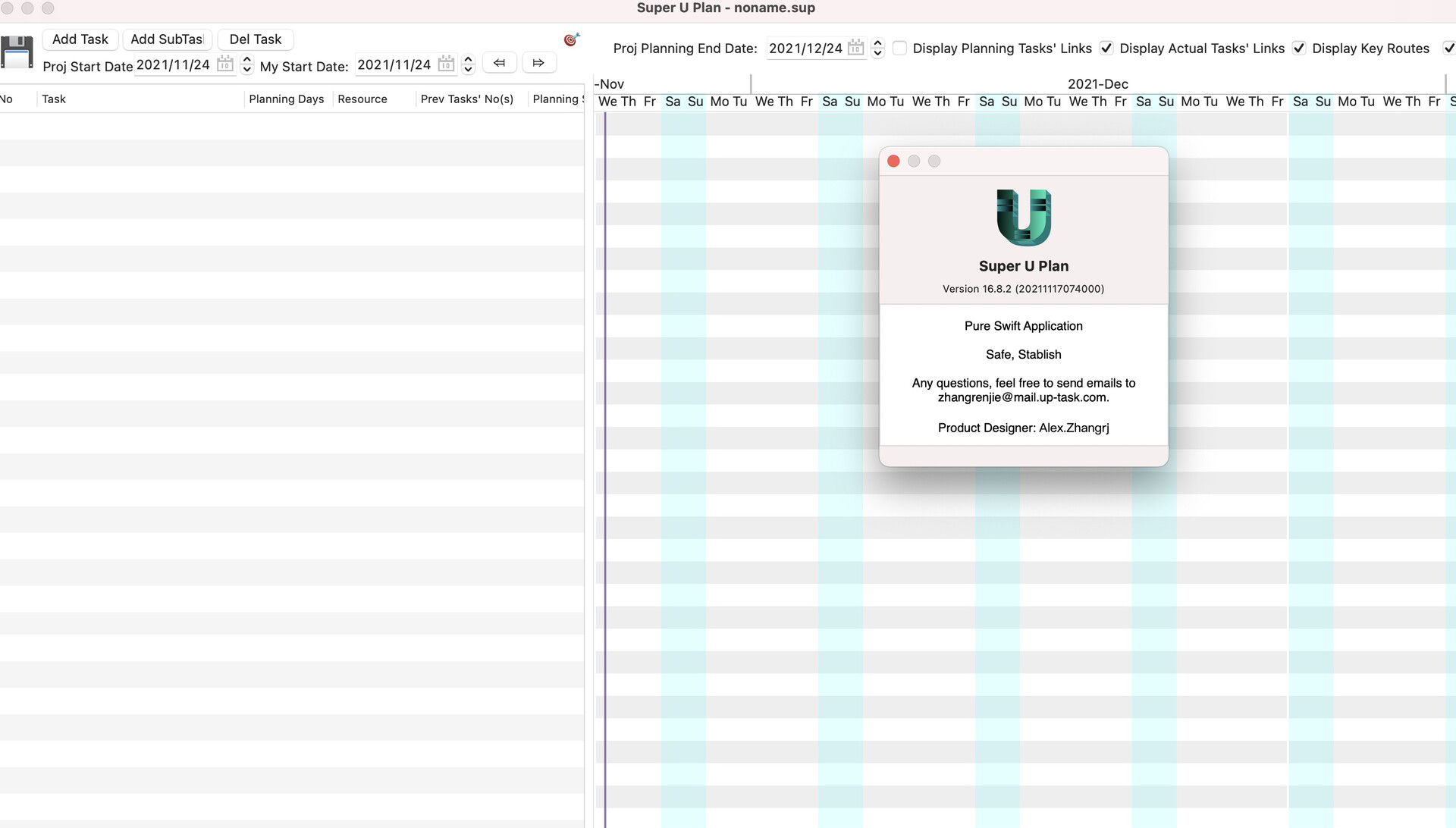
Task: Uncheck Display Actual Tasks' Links
Action: [x=1106, y=48]
